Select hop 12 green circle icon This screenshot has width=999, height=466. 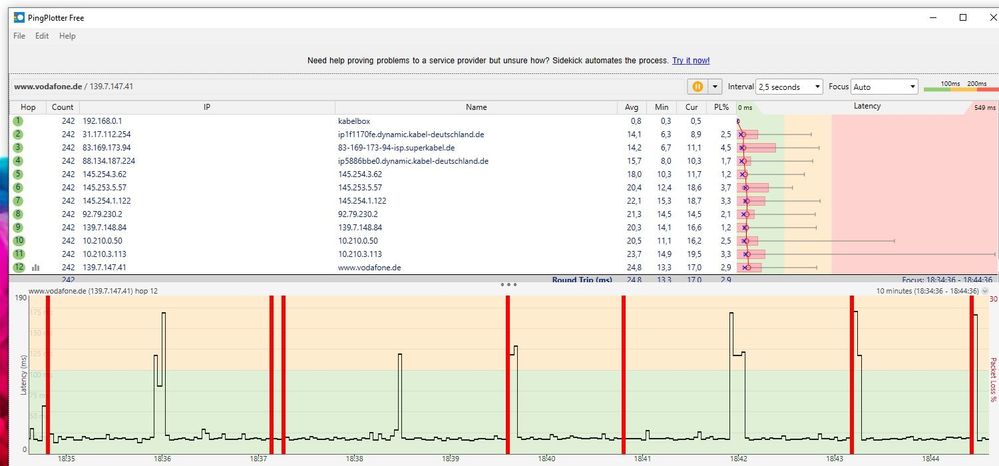pos(18,268)
